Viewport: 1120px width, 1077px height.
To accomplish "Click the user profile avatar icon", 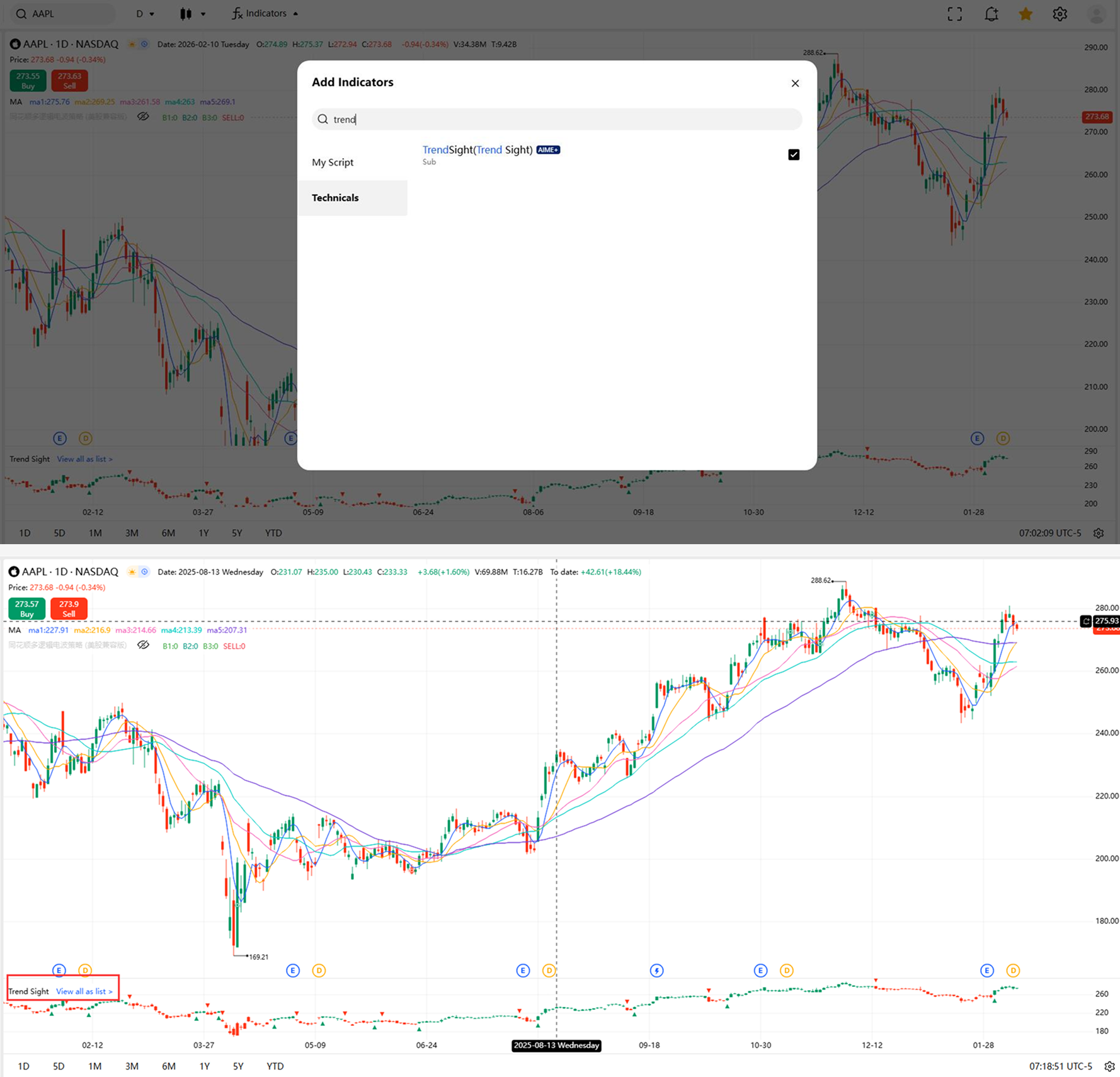I will 1097,14.
